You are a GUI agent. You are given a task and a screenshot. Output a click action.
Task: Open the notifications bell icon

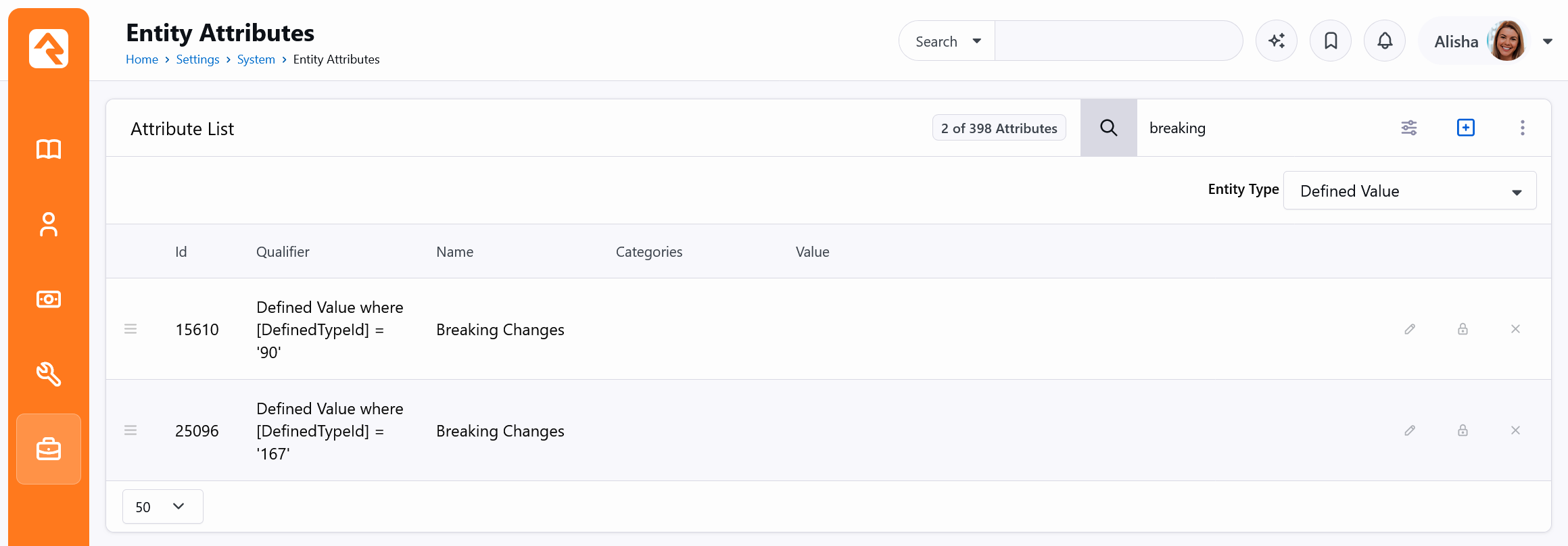click(x=1385, y=41)
